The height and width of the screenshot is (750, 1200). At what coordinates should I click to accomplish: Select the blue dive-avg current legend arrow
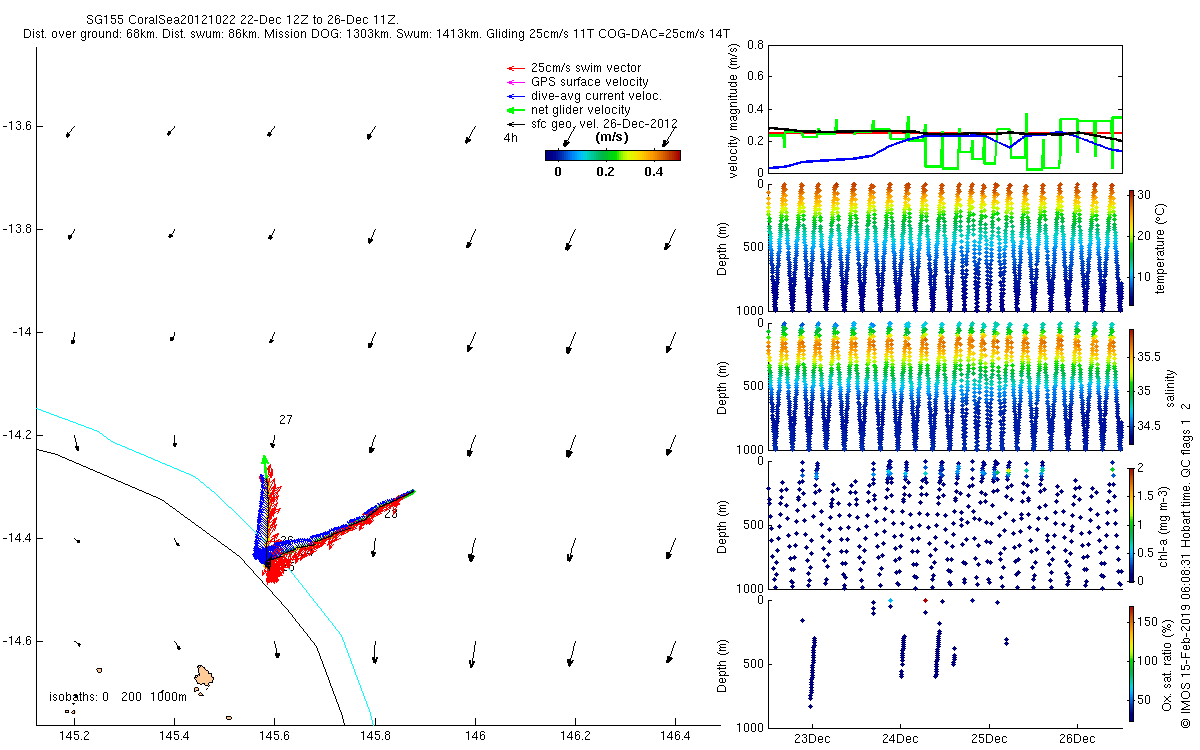point(515,96)
